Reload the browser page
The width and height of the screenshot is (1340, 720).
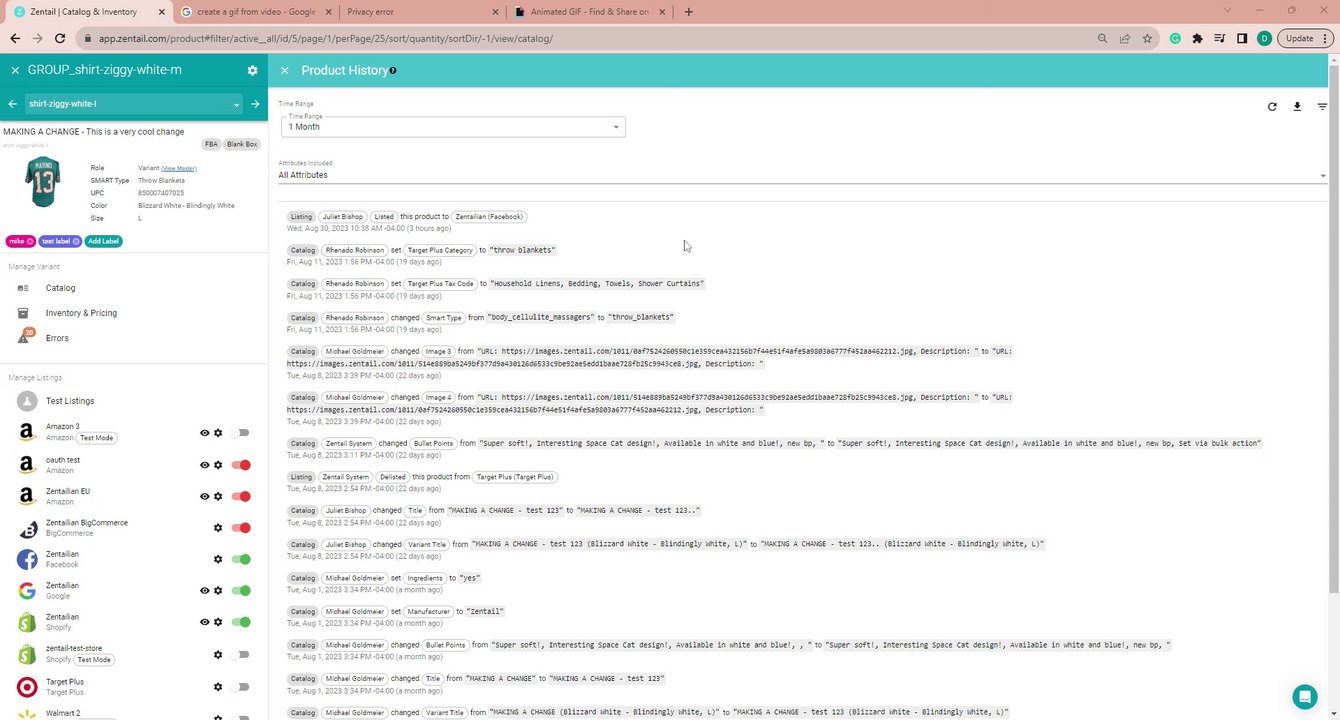click(x=60, y=38)
